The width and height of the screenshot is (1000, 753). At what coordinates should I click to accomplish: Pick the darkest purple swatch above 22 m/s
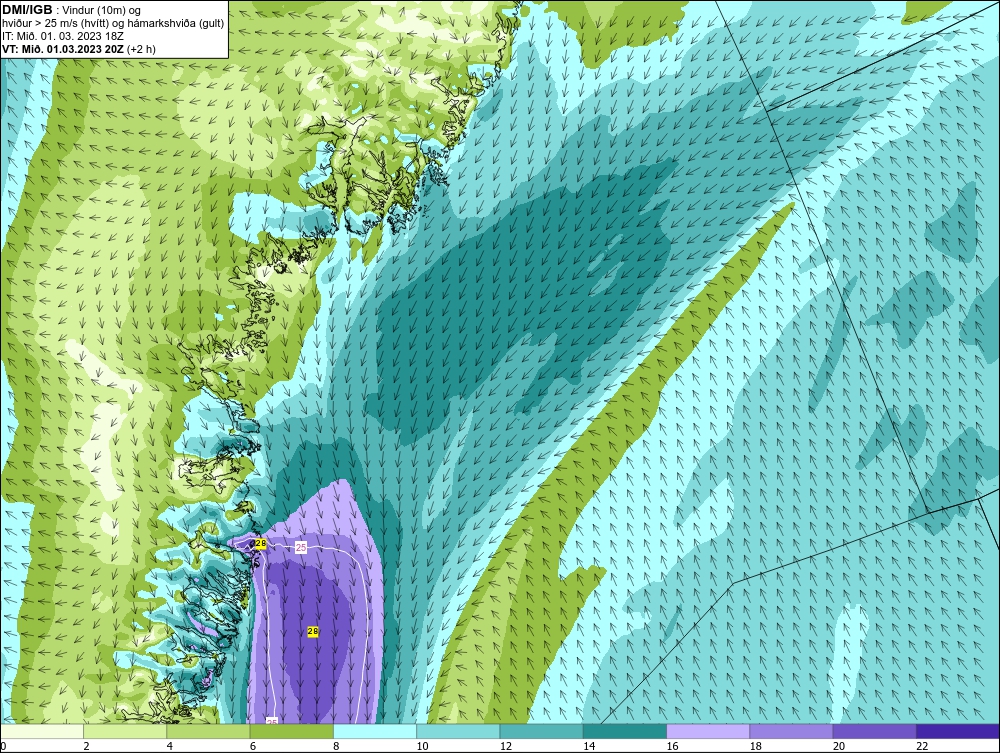[958, 731]
